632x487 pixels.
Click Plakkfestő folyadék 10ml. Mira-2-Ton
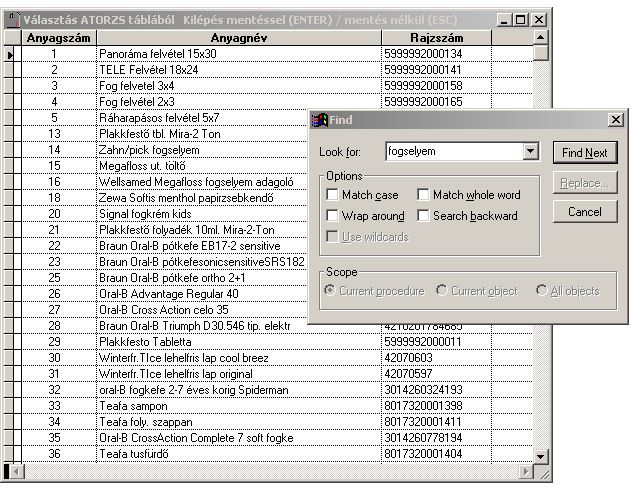(202, 230)
